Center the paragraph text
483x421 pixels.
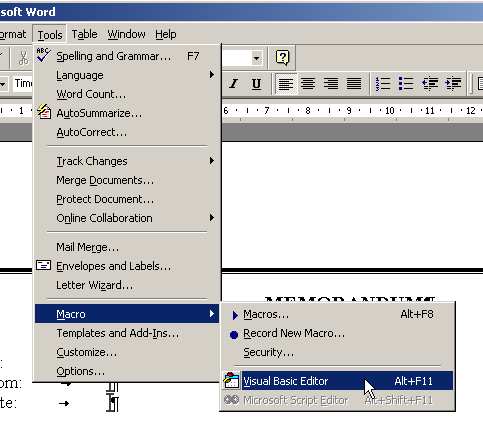pos(308,84)
